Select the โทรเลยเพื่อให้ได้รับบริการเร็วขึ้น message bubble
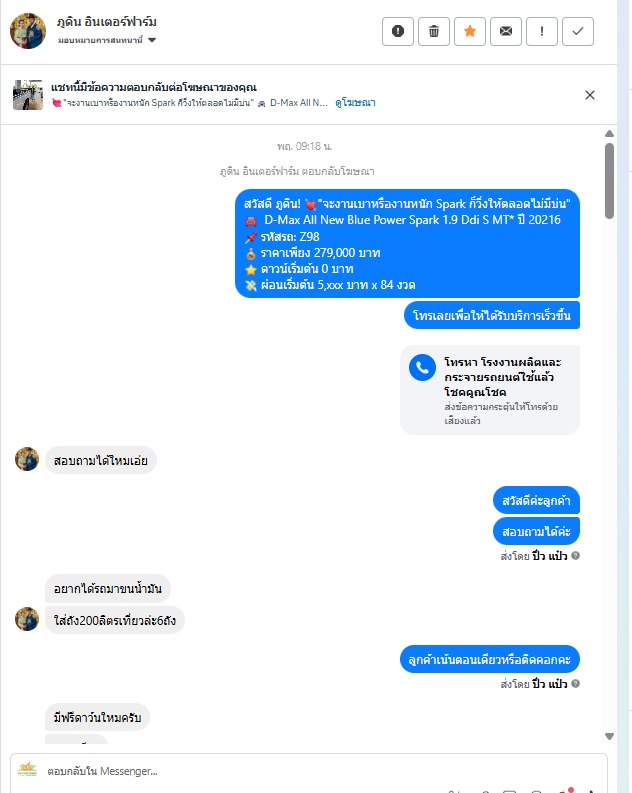 (492, 315)
